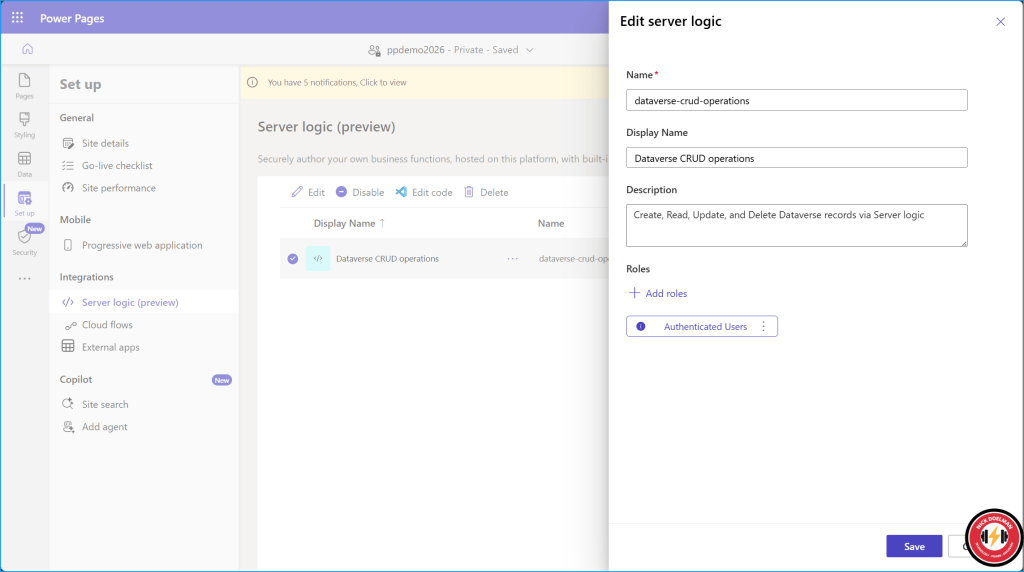
Task: Click the Home icon below the header
Action: [27, 49]
